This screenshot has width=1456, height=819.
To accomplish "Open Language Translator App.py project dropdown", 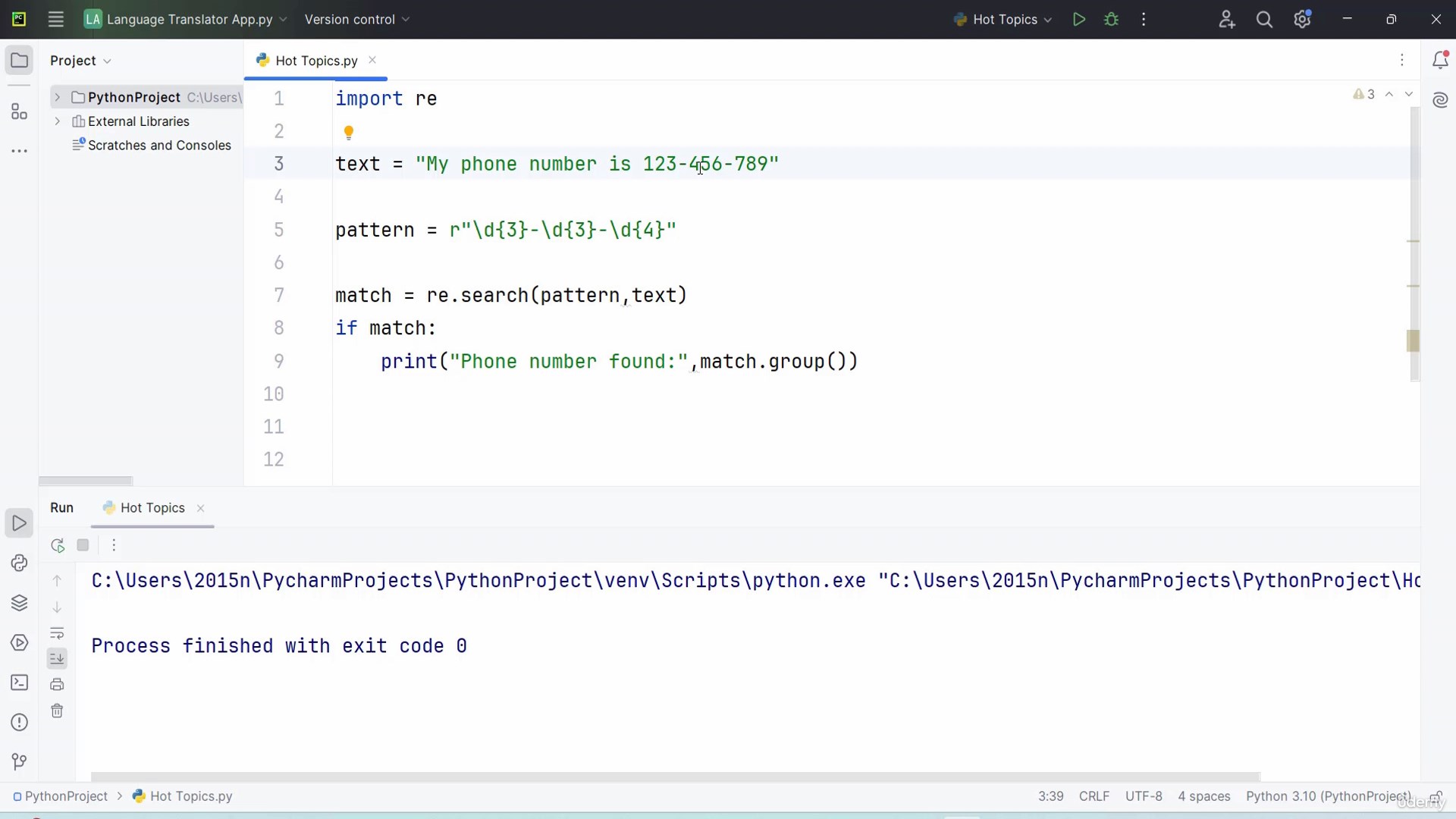I will coord(186,20).
